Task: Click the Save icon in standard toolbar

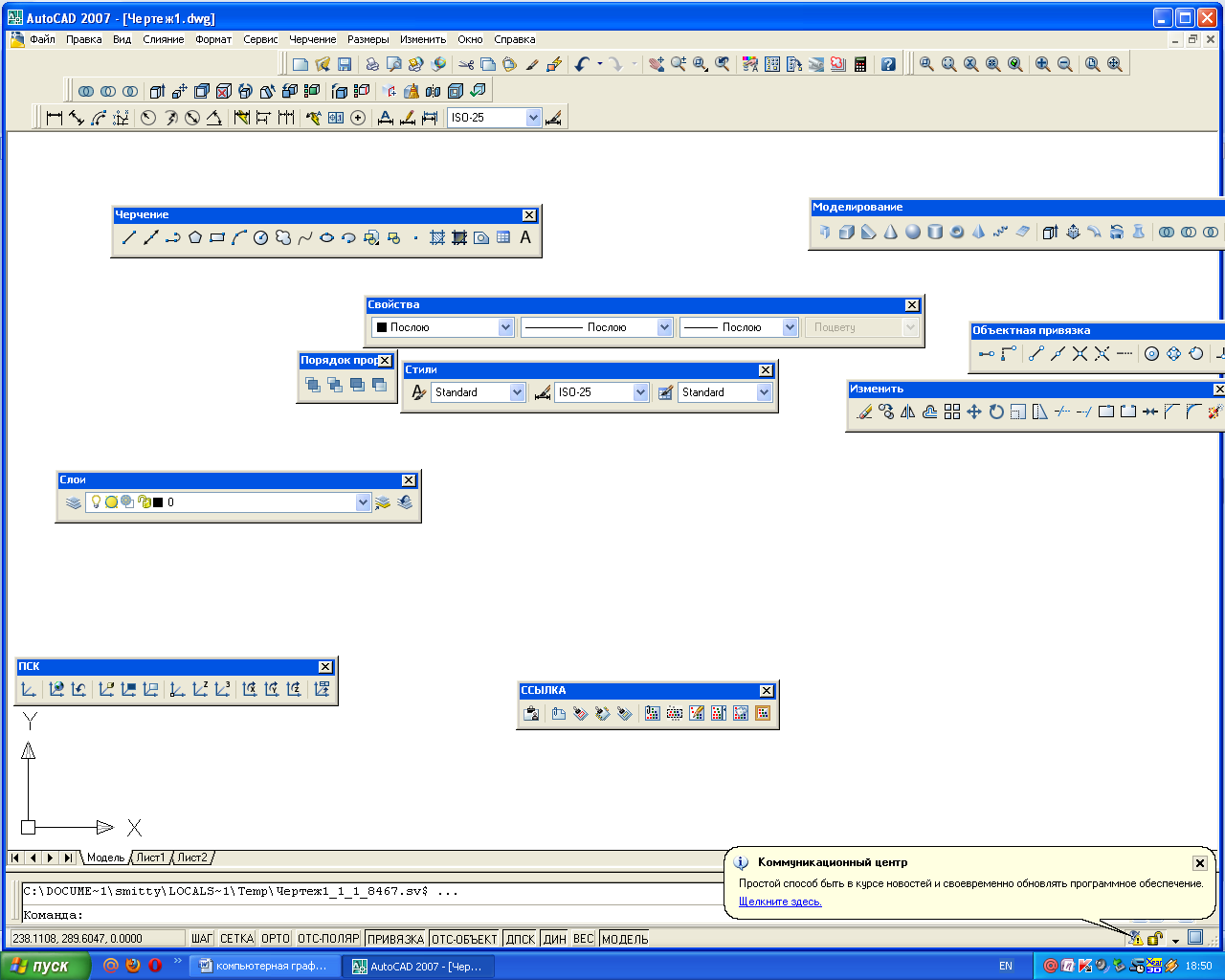Action: click(x=345, y=64)
